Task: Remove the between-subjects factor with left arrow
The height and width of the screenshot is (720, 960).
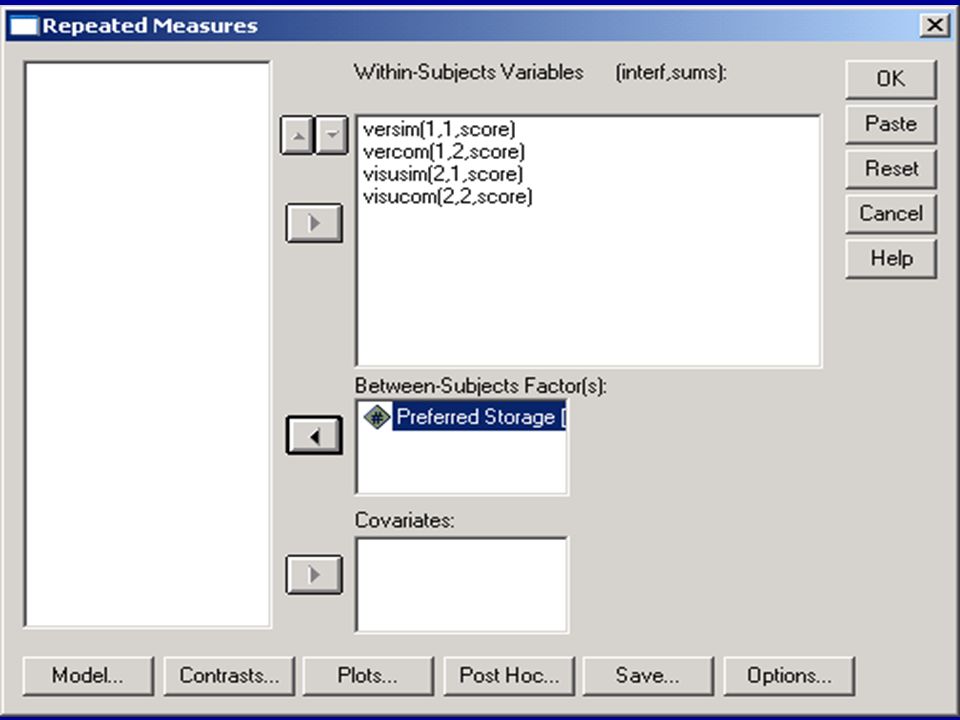Action: click(x=314, y=436)
